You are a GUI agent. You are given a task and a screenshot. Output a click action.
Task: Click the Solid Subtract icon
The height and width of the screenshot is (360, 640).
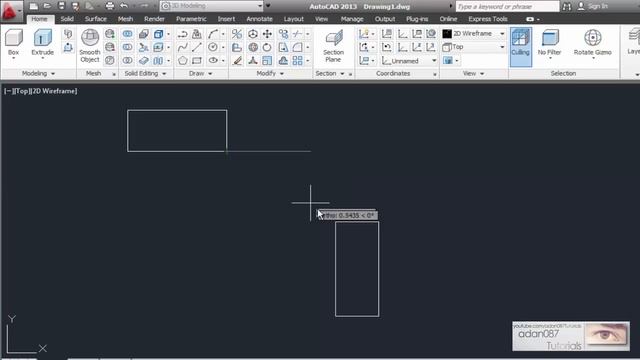click(127, 47)
